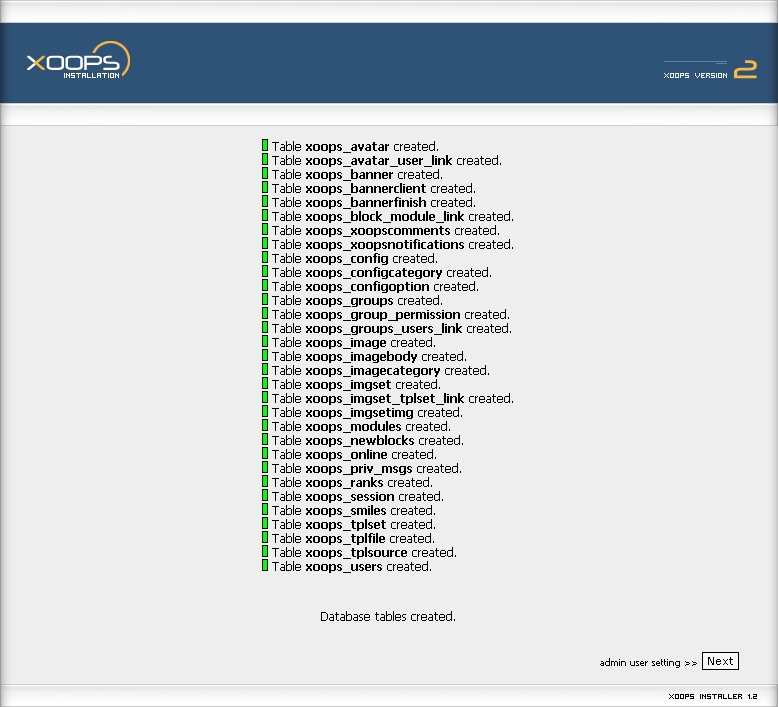Image resolution: width=778 pixels, height=707 pixels.
Task: Click green status icon beside xoops_tplfile
Action: pyautogui.click(x=265, y=537)
